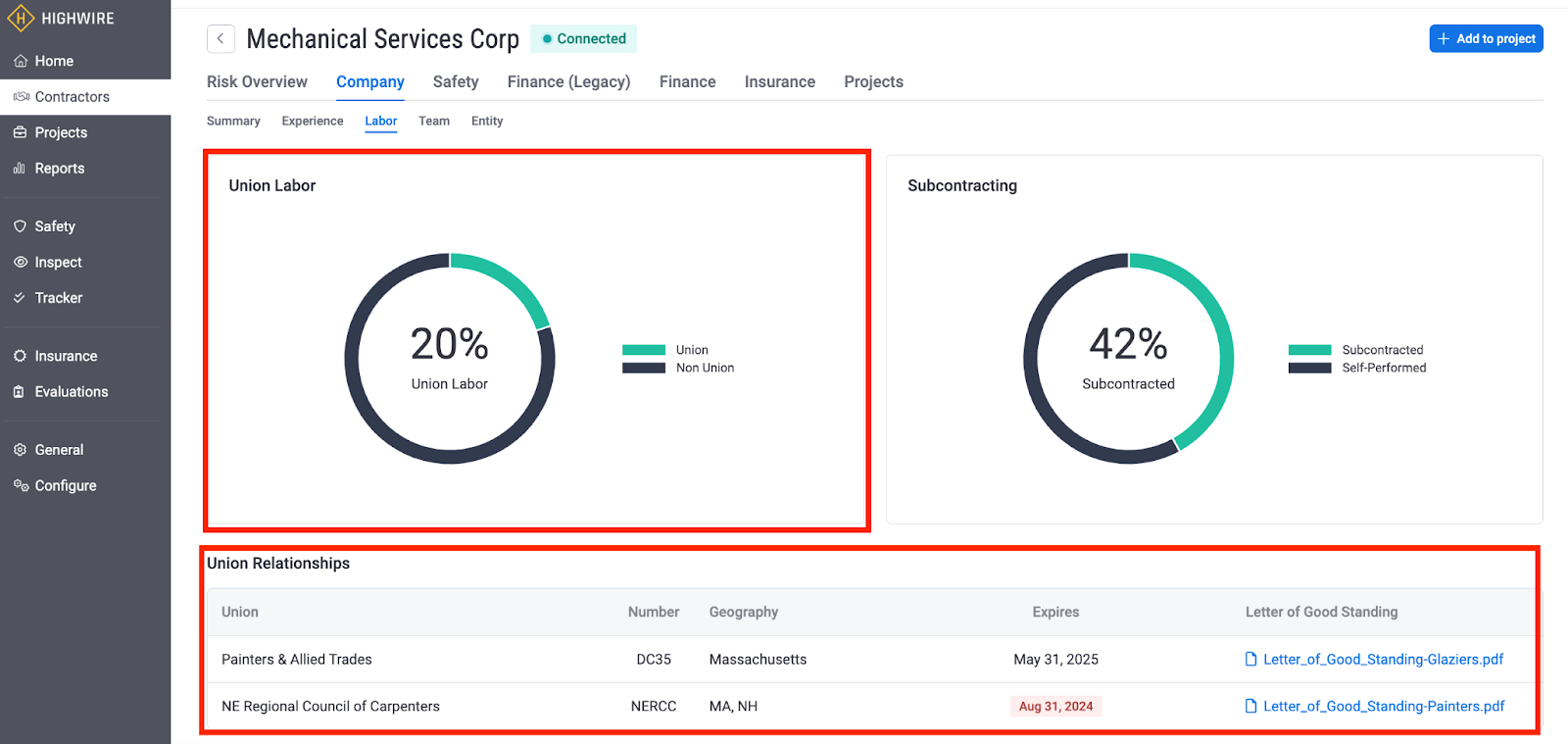The height and width of the screenshot is (744, 1568).
Task: Click the Highwire logo icon
Action: click(21, 19)
